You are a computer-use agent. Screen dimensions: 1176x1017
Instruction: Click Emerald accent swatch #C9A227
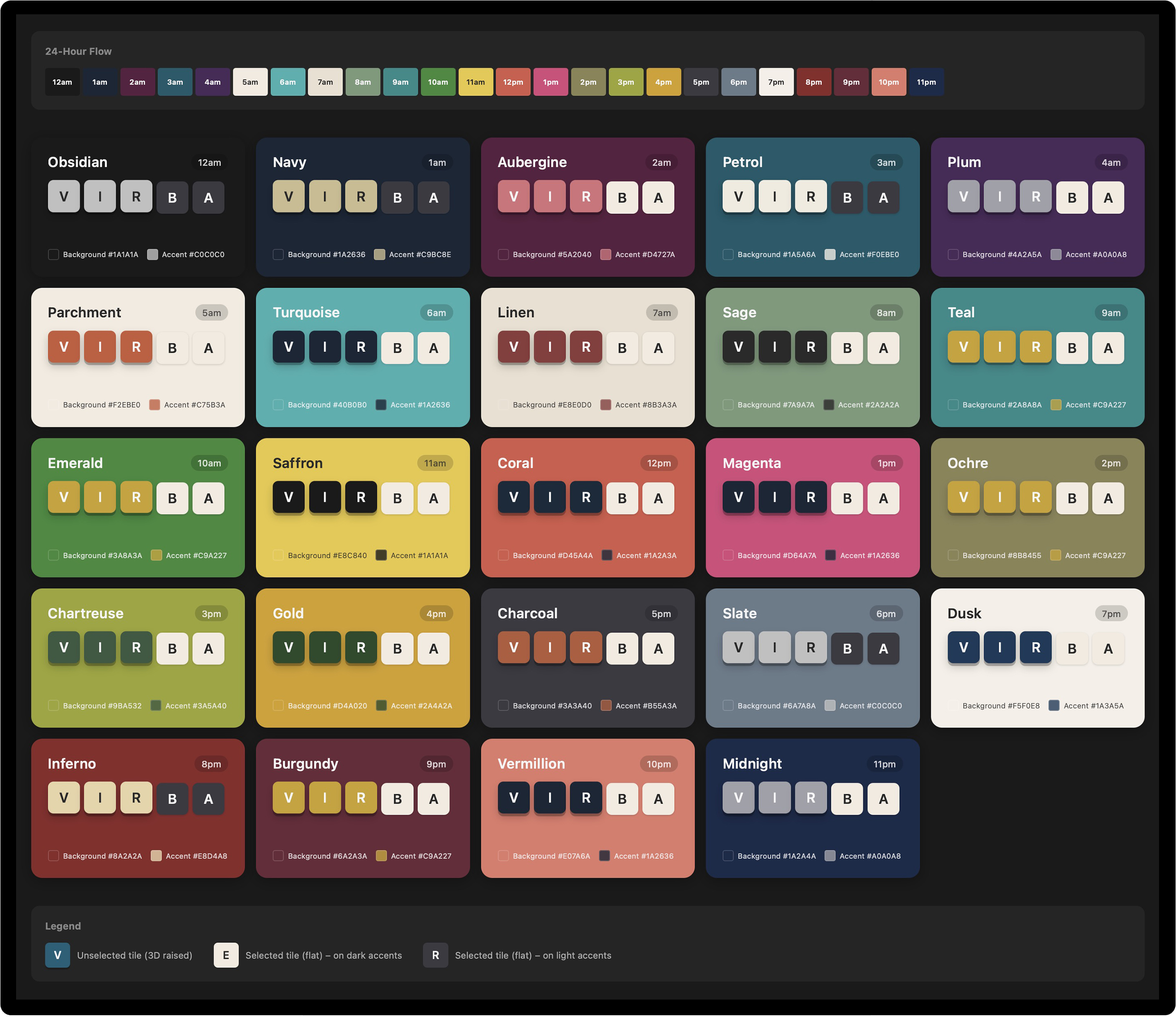point(157,555)
